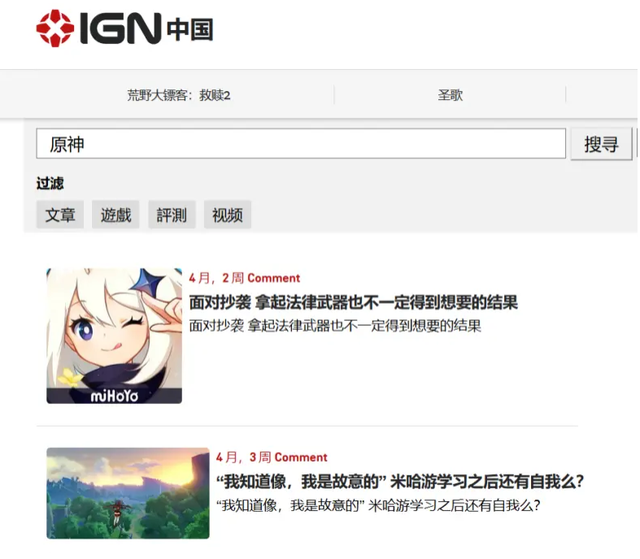Click the 过滤 filter heading
The height and width of the screenshot is (559, 640).
(x=50, y=183)
